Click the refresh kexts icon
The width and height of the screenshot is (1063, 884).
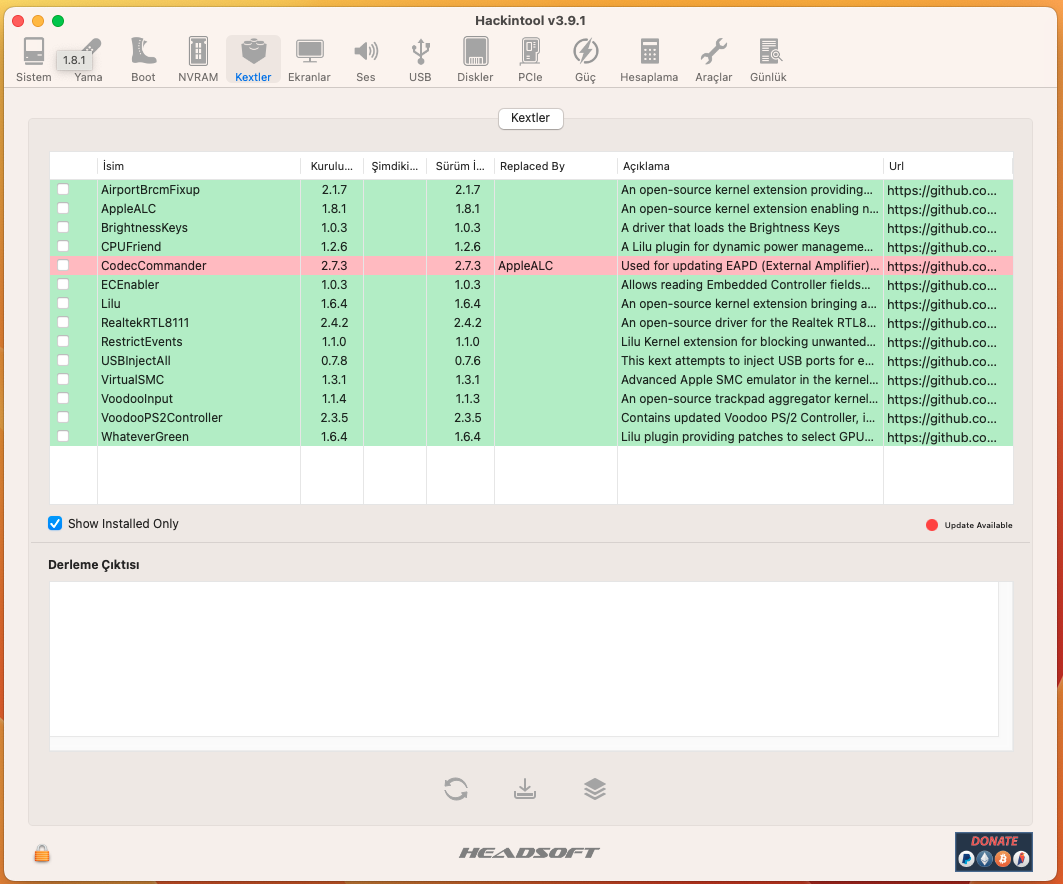[456, 788]
